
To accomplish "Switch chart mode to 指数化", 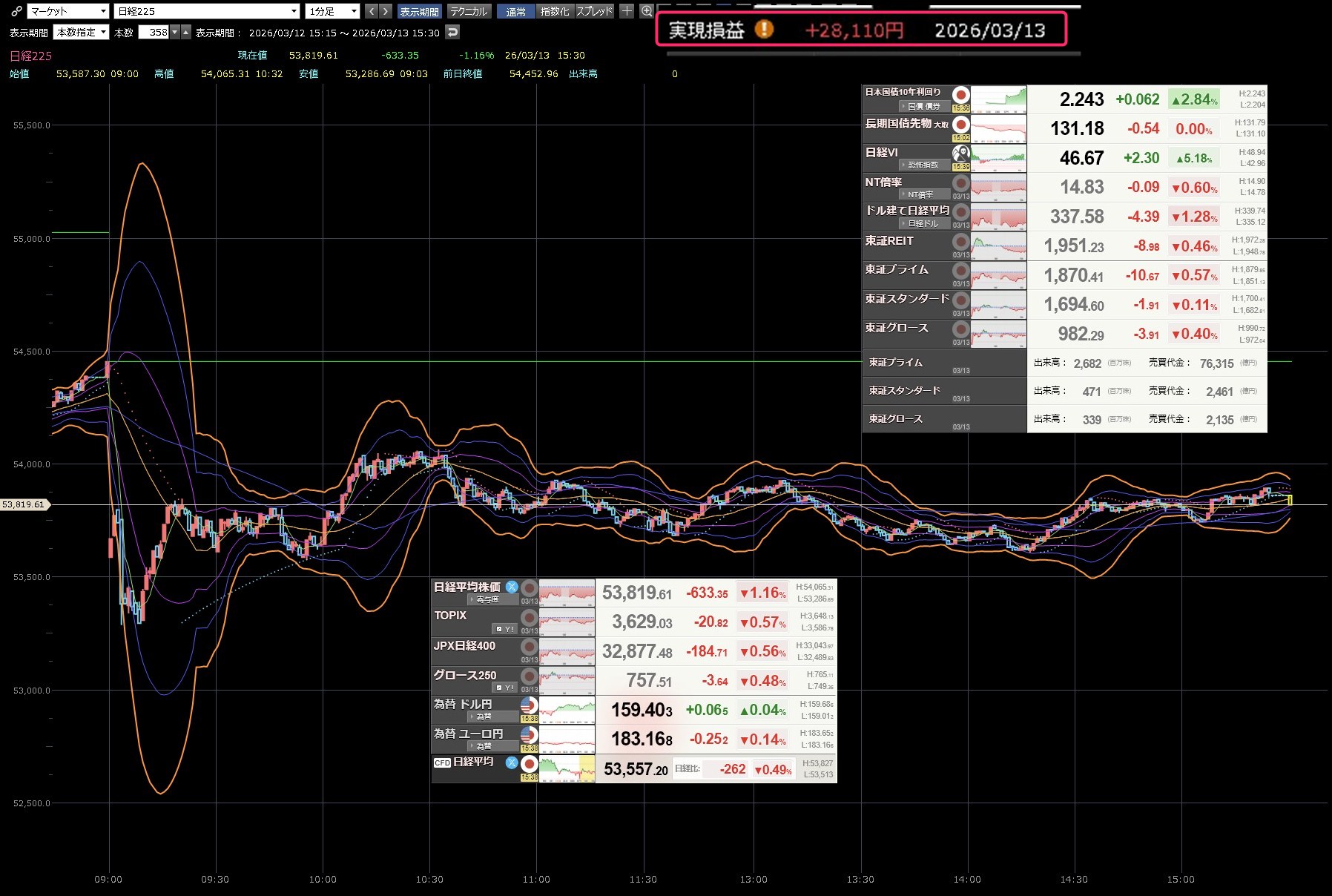I will click(555, 11).
